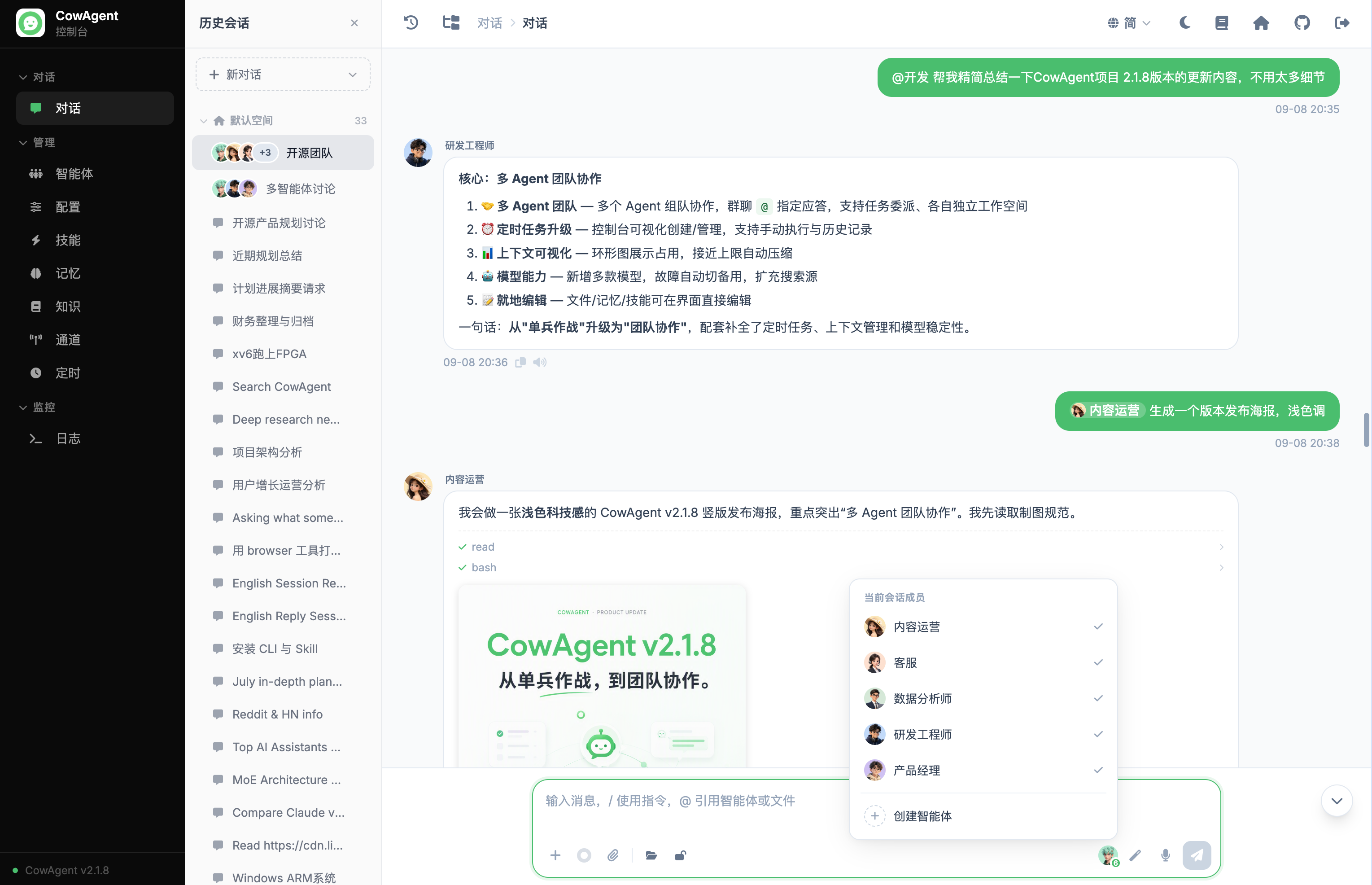Click the chat area vertical scrollbar
The height and width of the screenshot is (885, 1372).
(x=1366, y=430)
